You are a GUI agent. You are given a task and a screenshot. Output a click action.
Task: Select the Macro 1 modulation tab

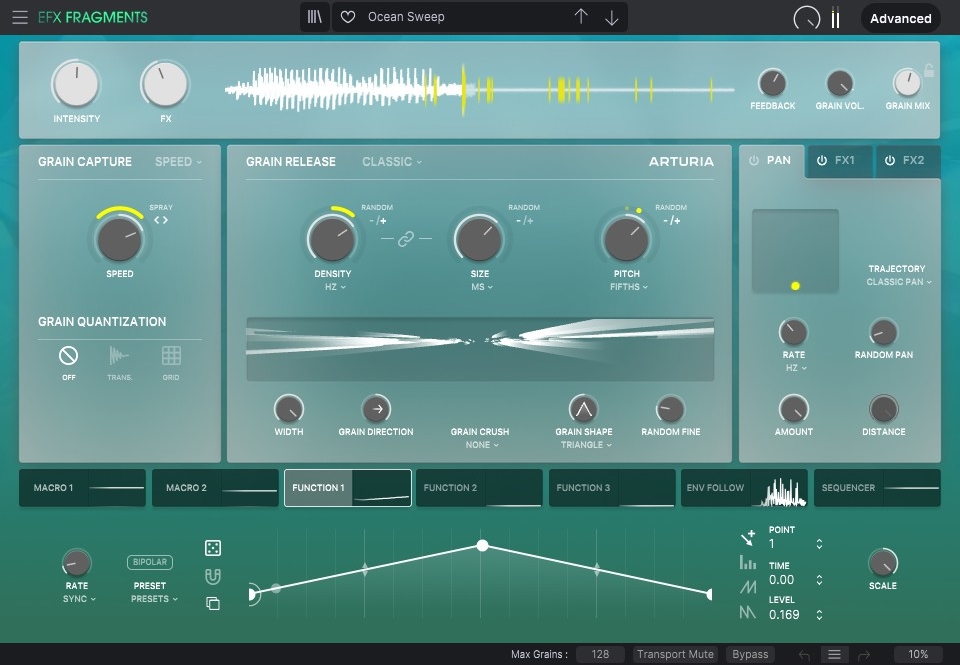click(83, 488)
